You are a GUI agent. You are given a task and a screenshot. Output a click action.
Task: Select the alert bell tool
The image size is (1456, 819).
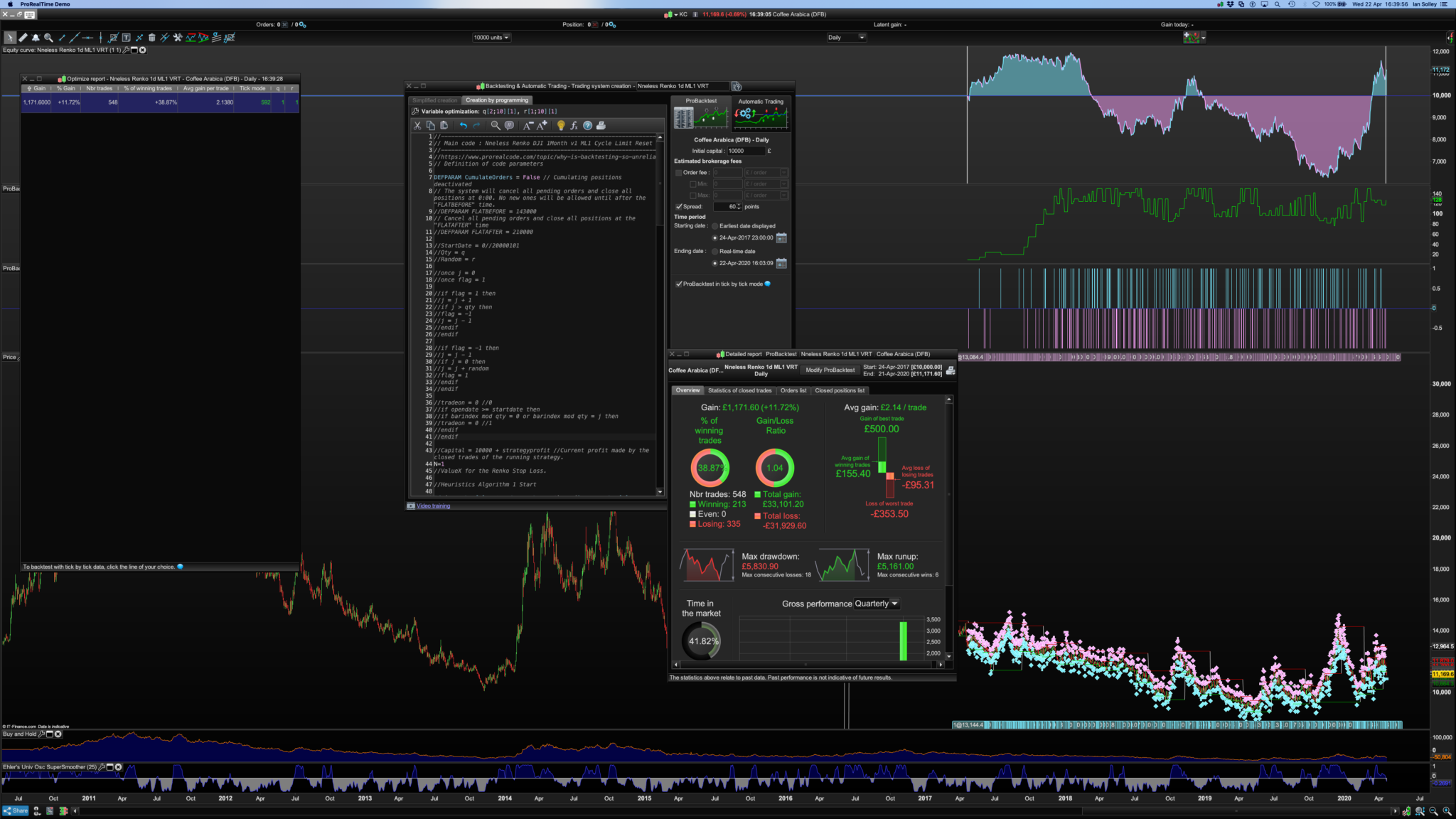point(36,38)
